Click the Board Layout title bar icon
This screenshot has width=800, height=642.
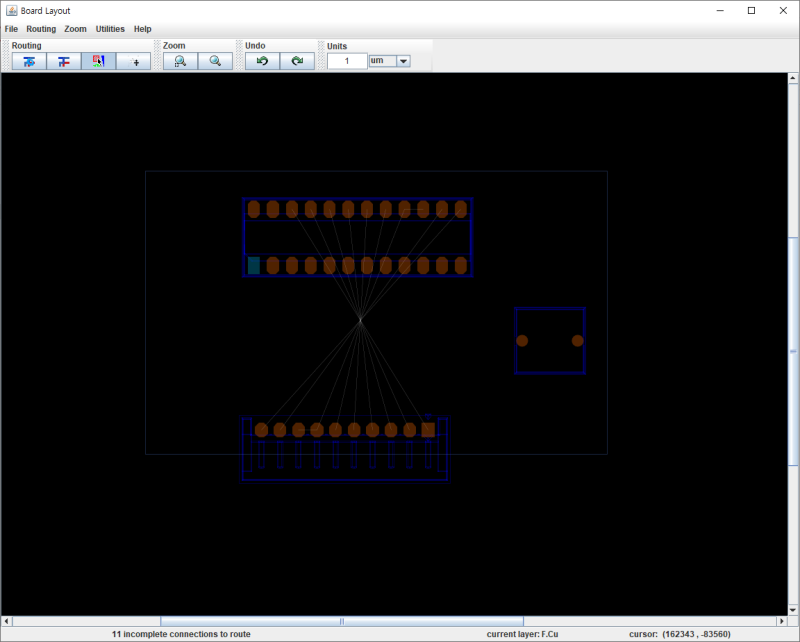[x=10, y=10]
